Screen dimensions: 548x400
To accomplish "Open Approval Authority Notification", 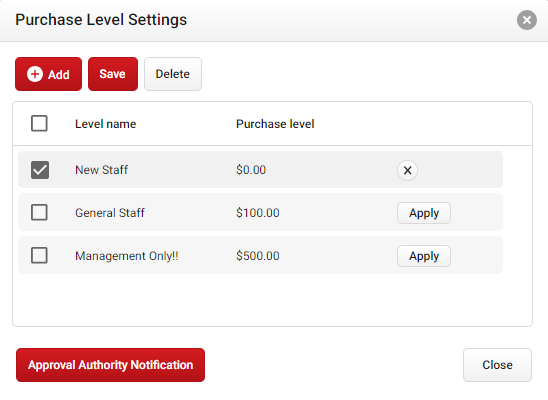I will [x=110, y=365].
